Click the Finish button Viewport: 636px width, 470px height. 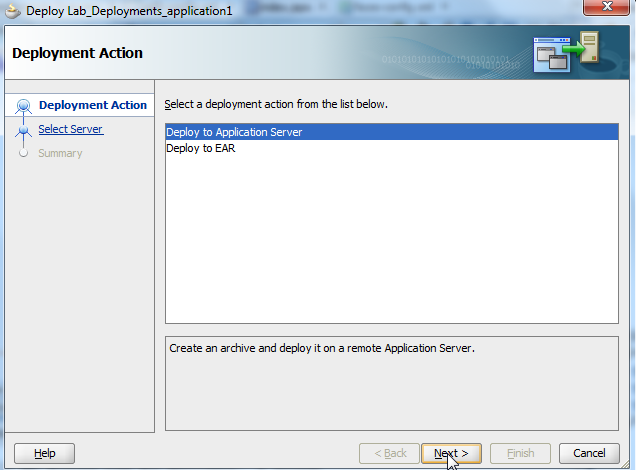coord(520,453)
